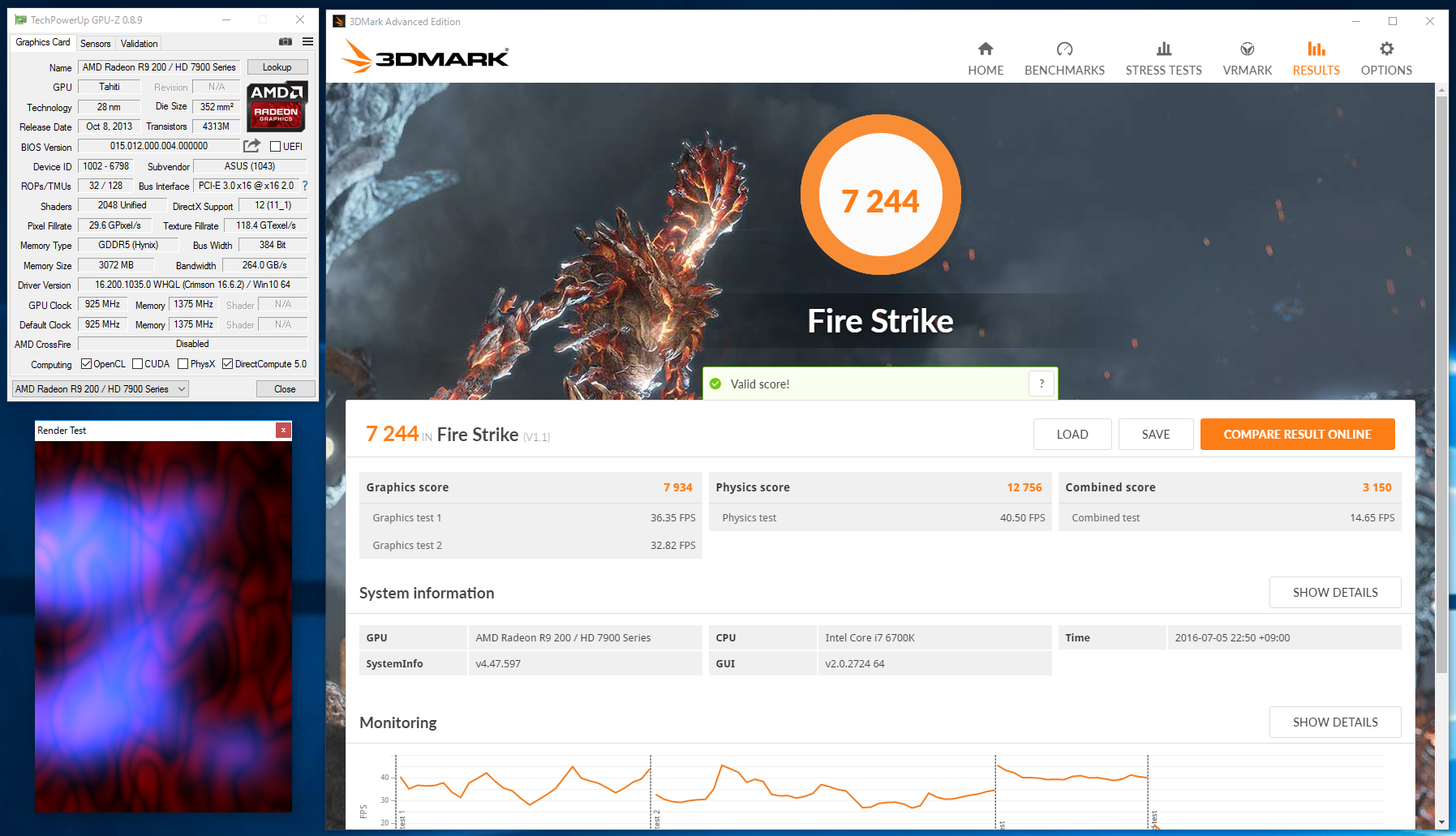Toggle the CUDA checkbox
This screenshot has width=1456, height=836.
pyautogui.click(x=138, y=364)
